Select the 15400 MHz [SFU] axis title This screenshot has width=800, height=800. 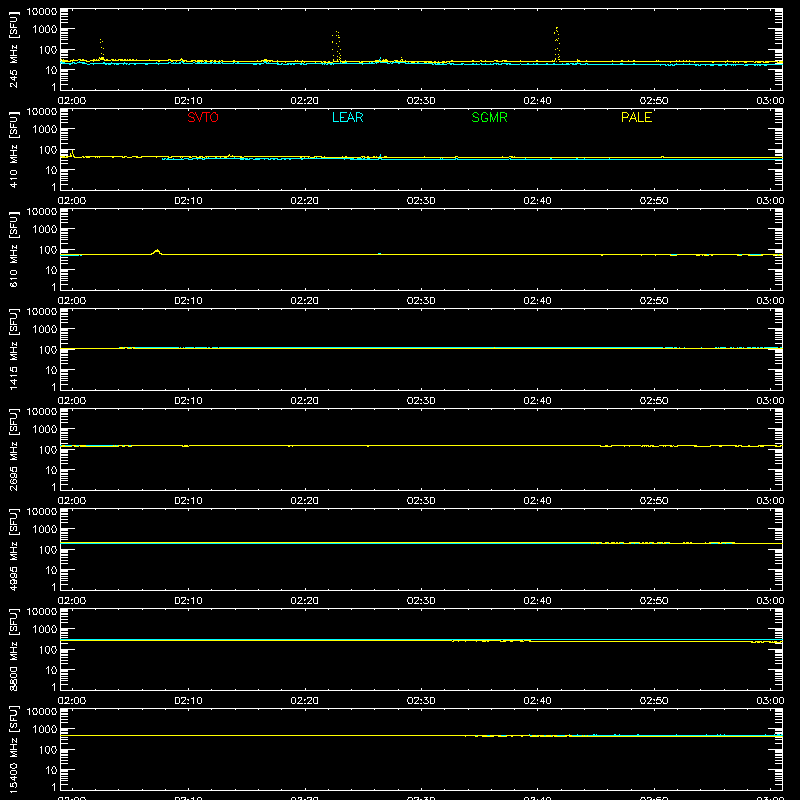14,749
